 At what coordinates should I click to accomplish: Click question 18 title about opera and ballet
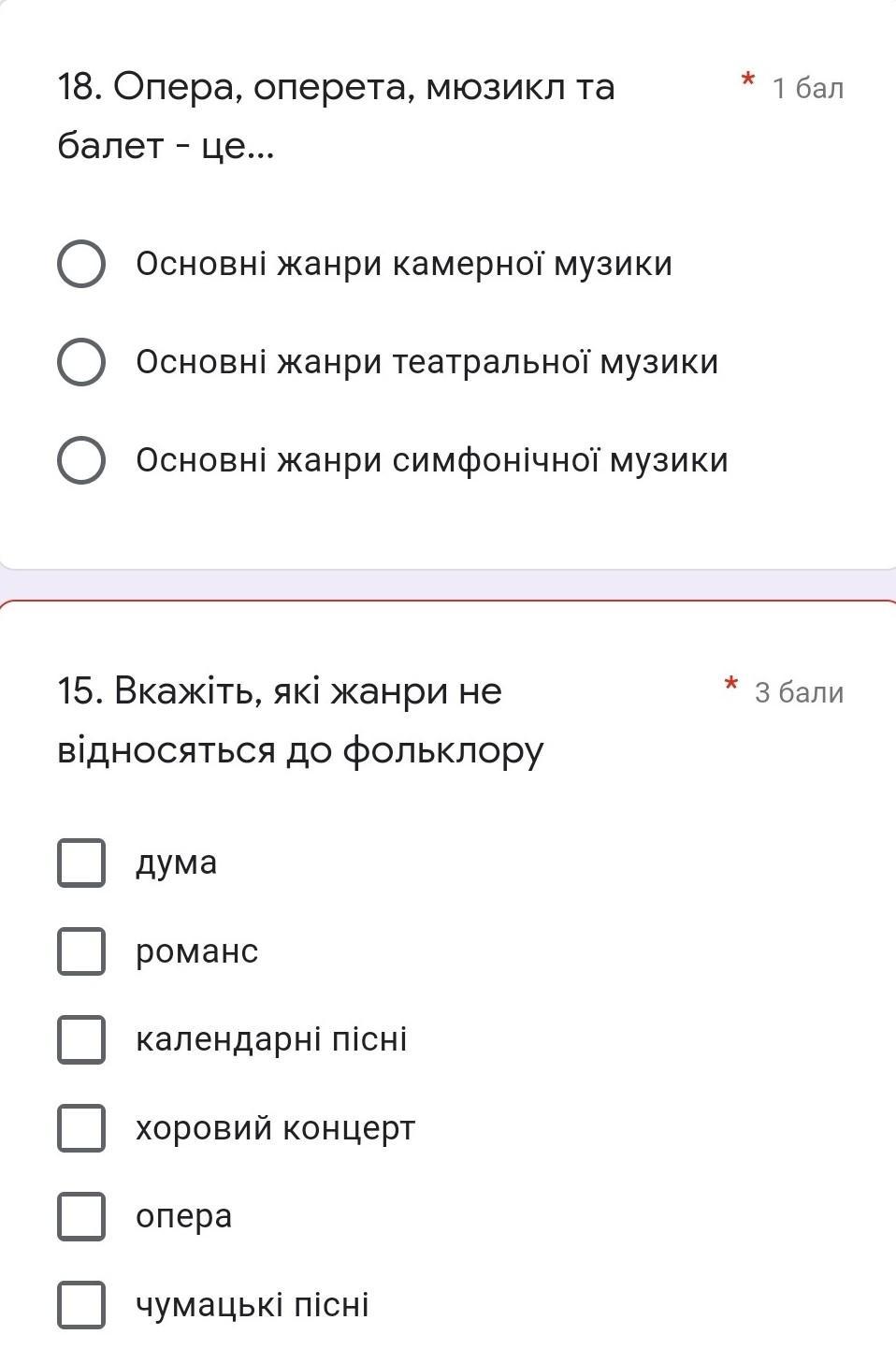coord(336,116)
